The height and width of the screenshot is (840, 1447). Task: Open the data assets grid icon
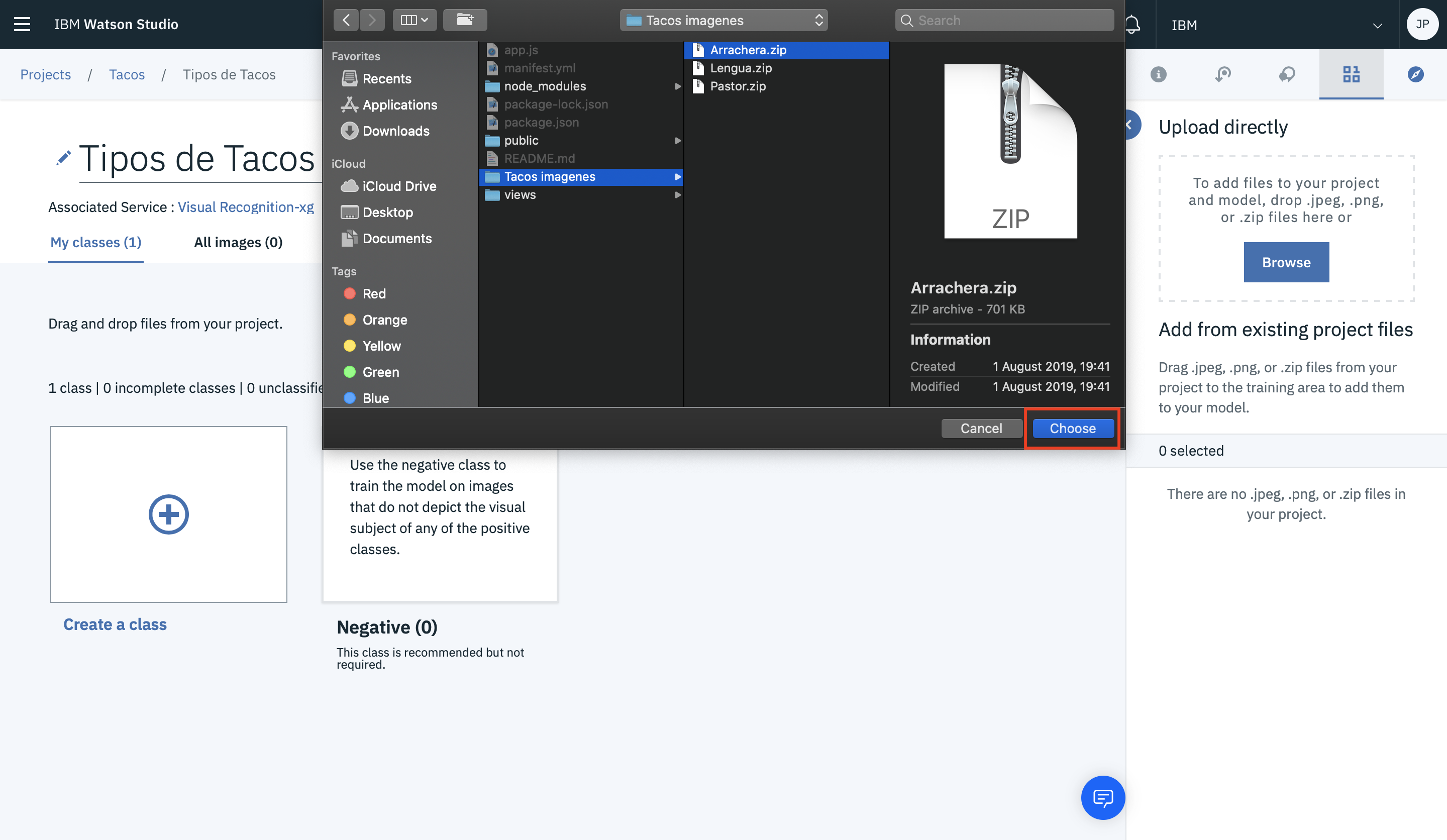[x=1351, y=75]
